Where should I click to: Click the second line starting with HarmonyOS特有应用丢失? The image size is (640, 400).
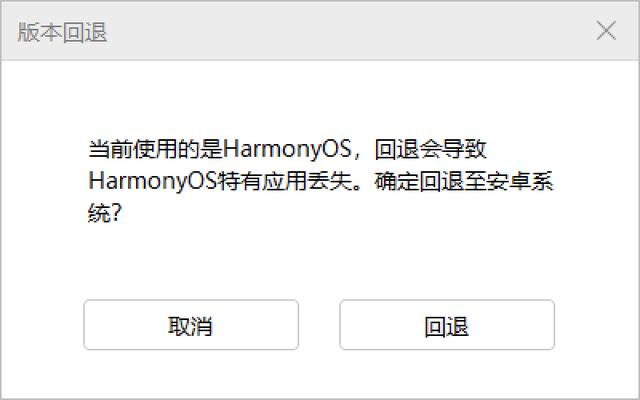tap(321, 181)
